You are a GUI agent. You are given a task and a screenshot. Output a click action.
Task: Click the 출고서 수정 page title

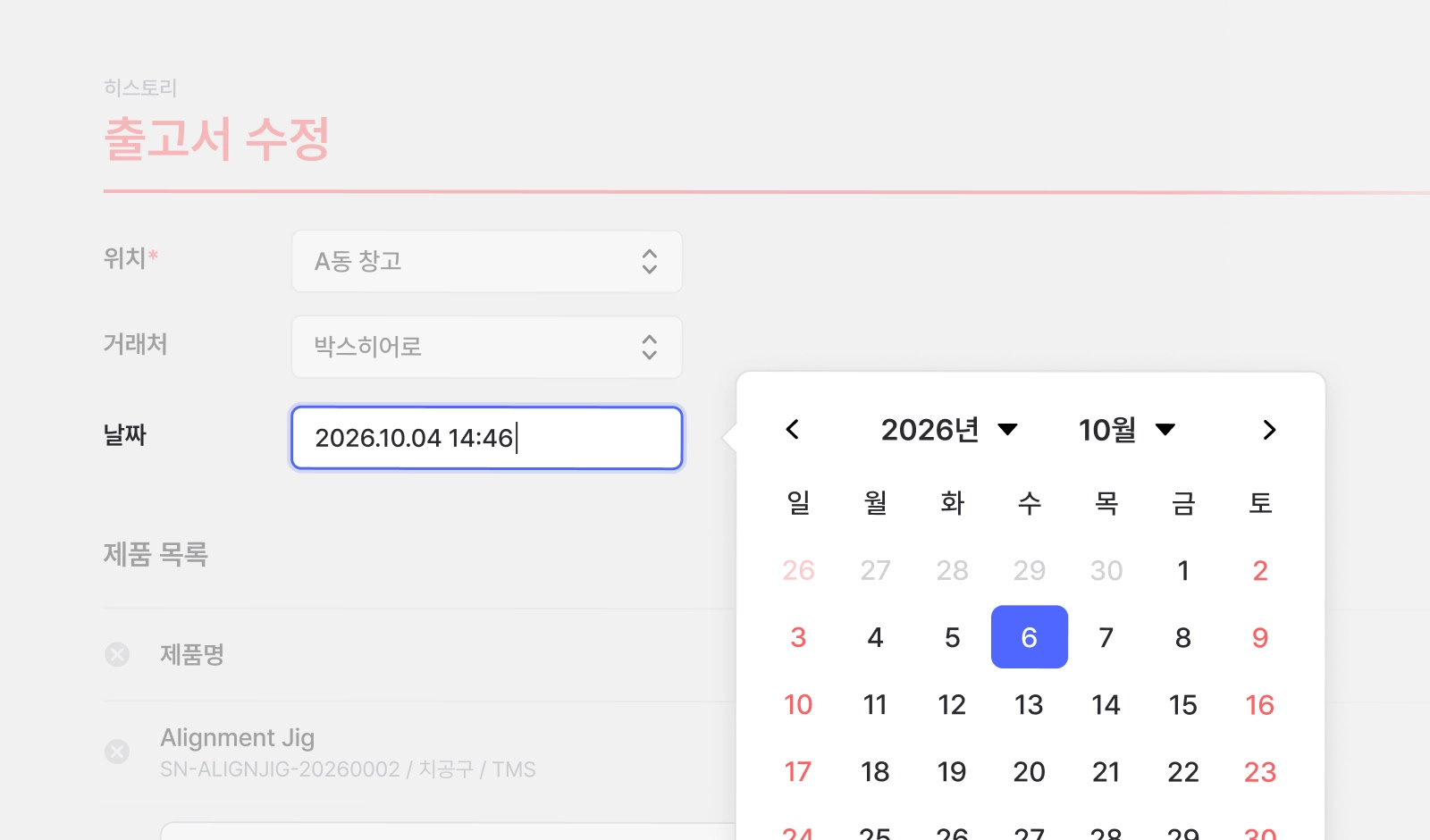click(216, 139)
